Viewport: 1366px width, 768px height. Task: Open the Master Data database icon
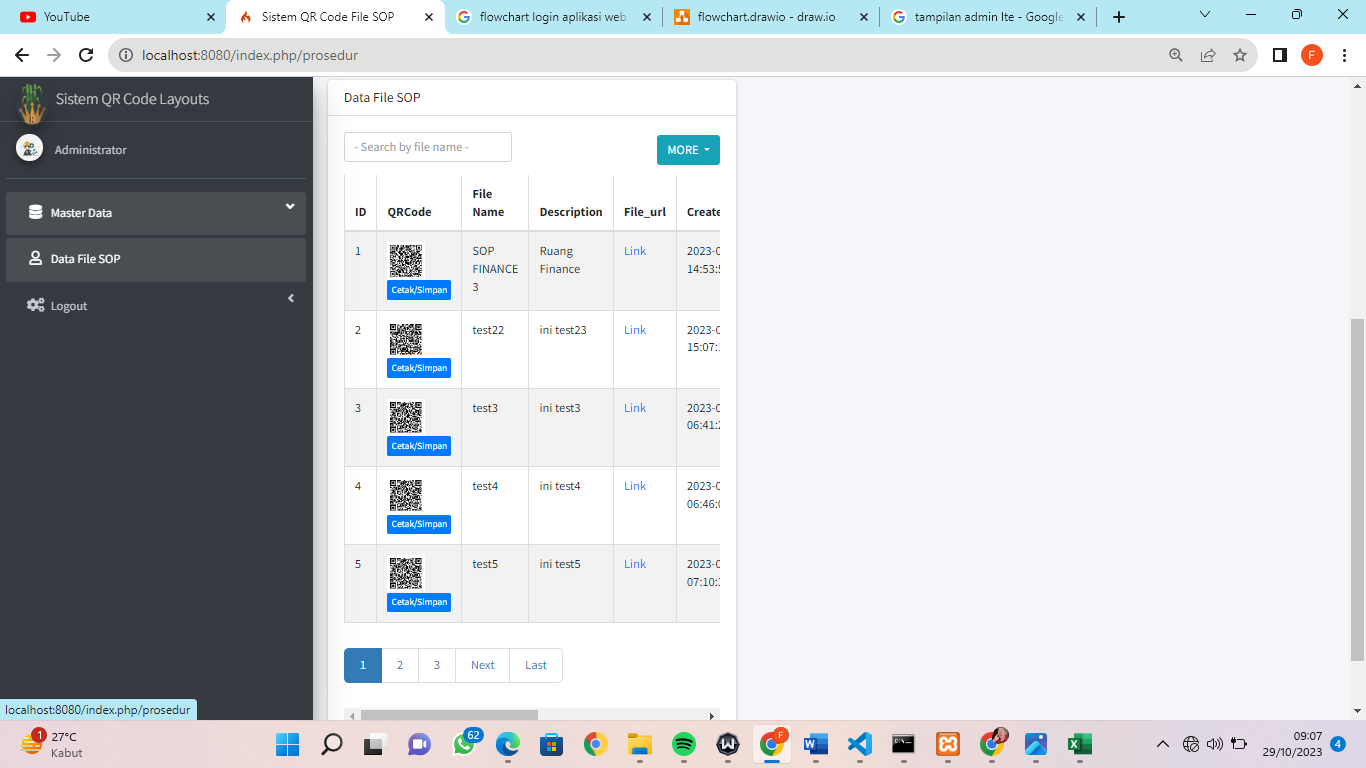point(35,212)
